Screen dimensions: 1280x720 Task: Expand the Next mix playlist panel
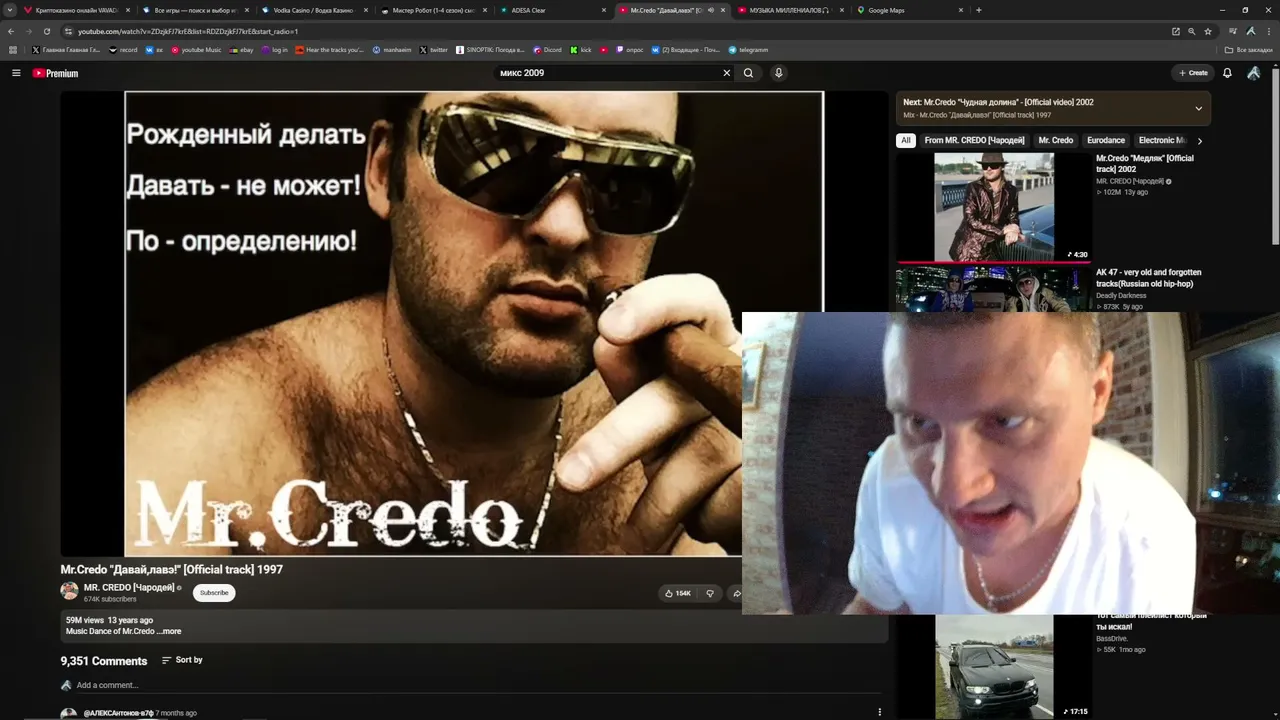(1198, 108)
